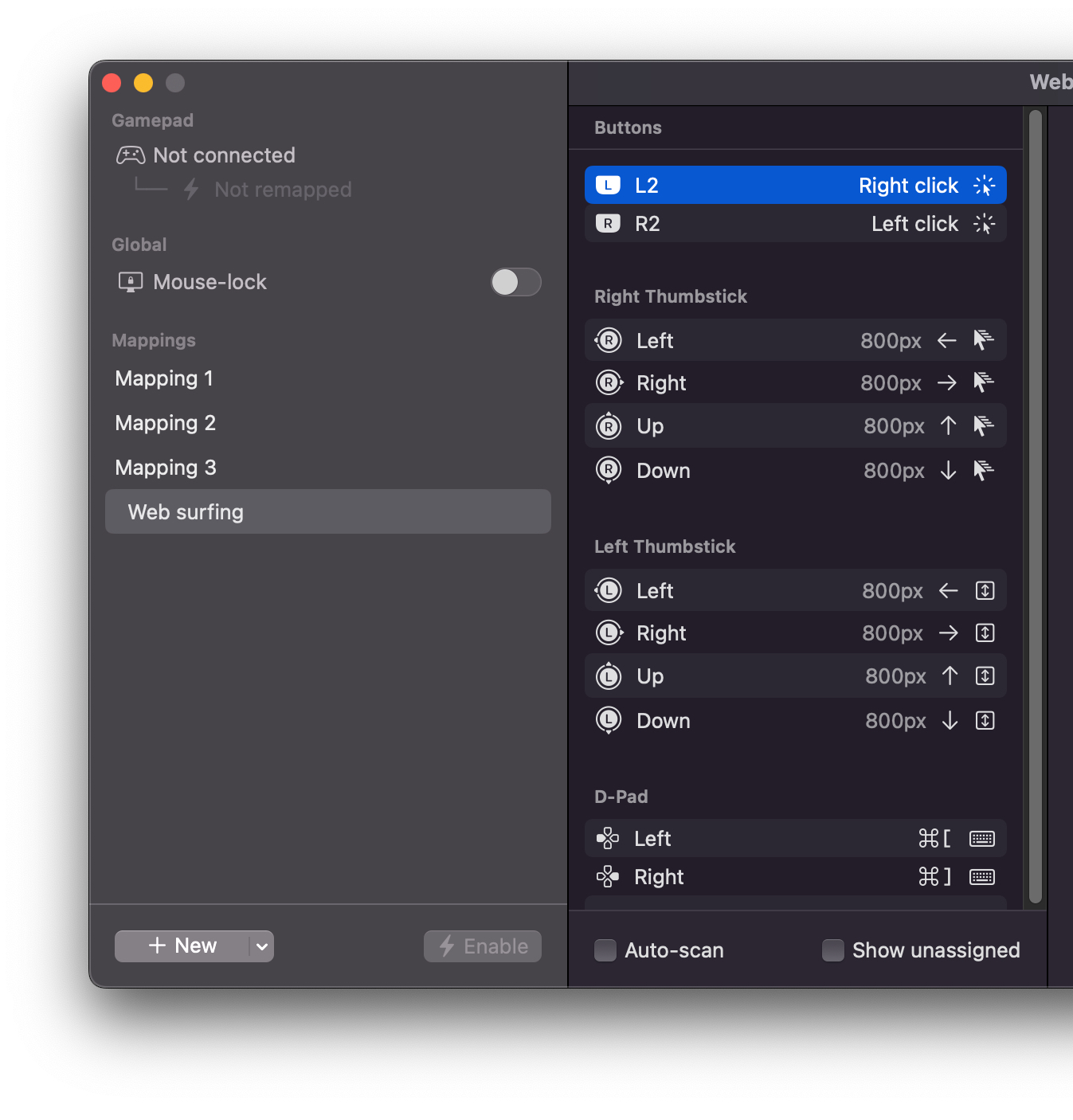The image size is (1073, 1120).
Task: Click the yellow minimize window button
Action: point(143,83)
